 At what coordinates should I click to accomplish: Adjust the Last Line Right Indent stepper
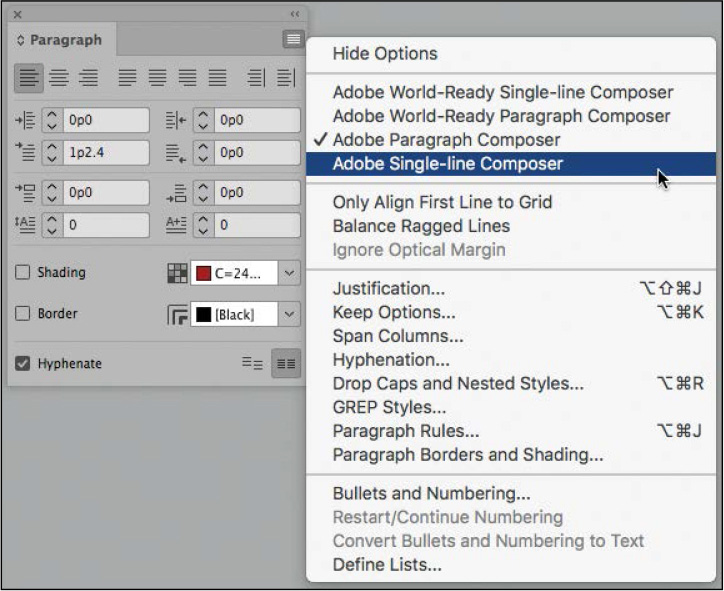click(x=203, y=152)
